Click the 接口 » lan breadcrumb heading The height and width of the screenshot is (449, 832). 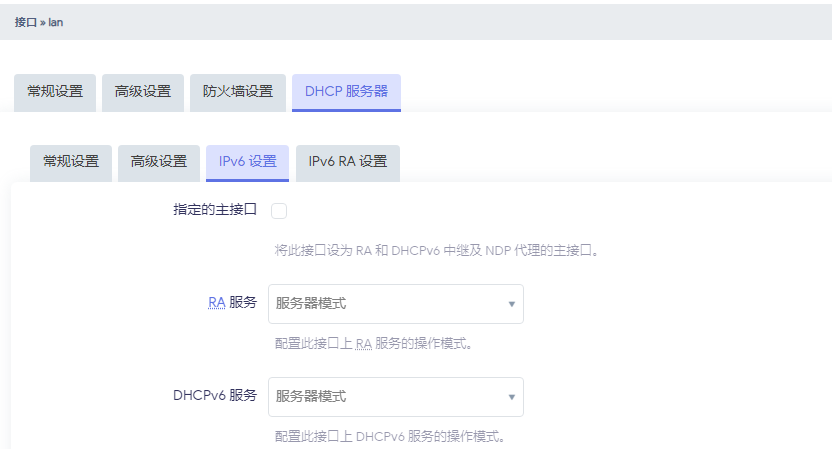tap(39, 21)
